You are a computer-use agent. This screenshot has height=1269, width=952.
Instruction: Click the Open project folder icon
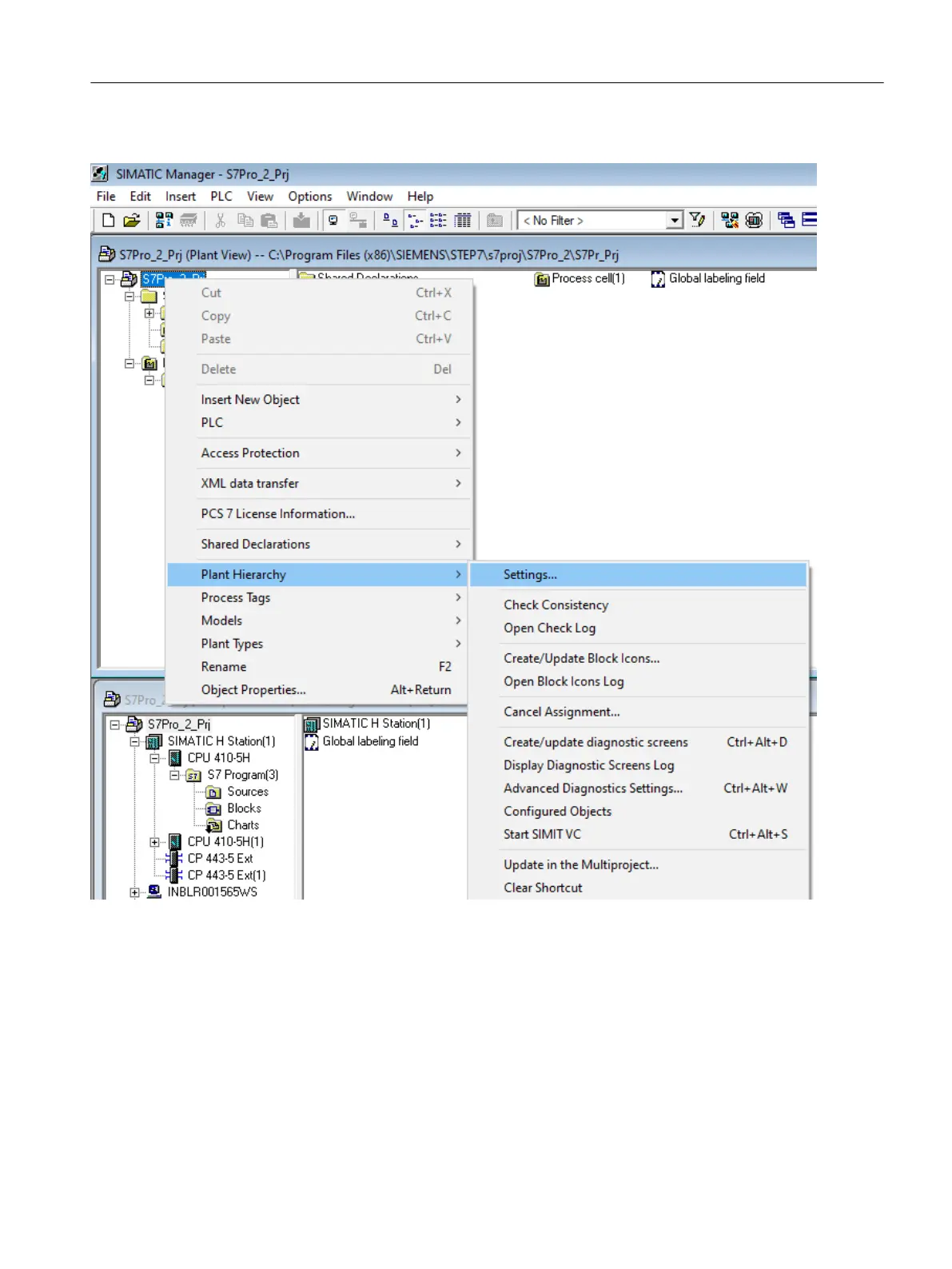tap(132, 220)
